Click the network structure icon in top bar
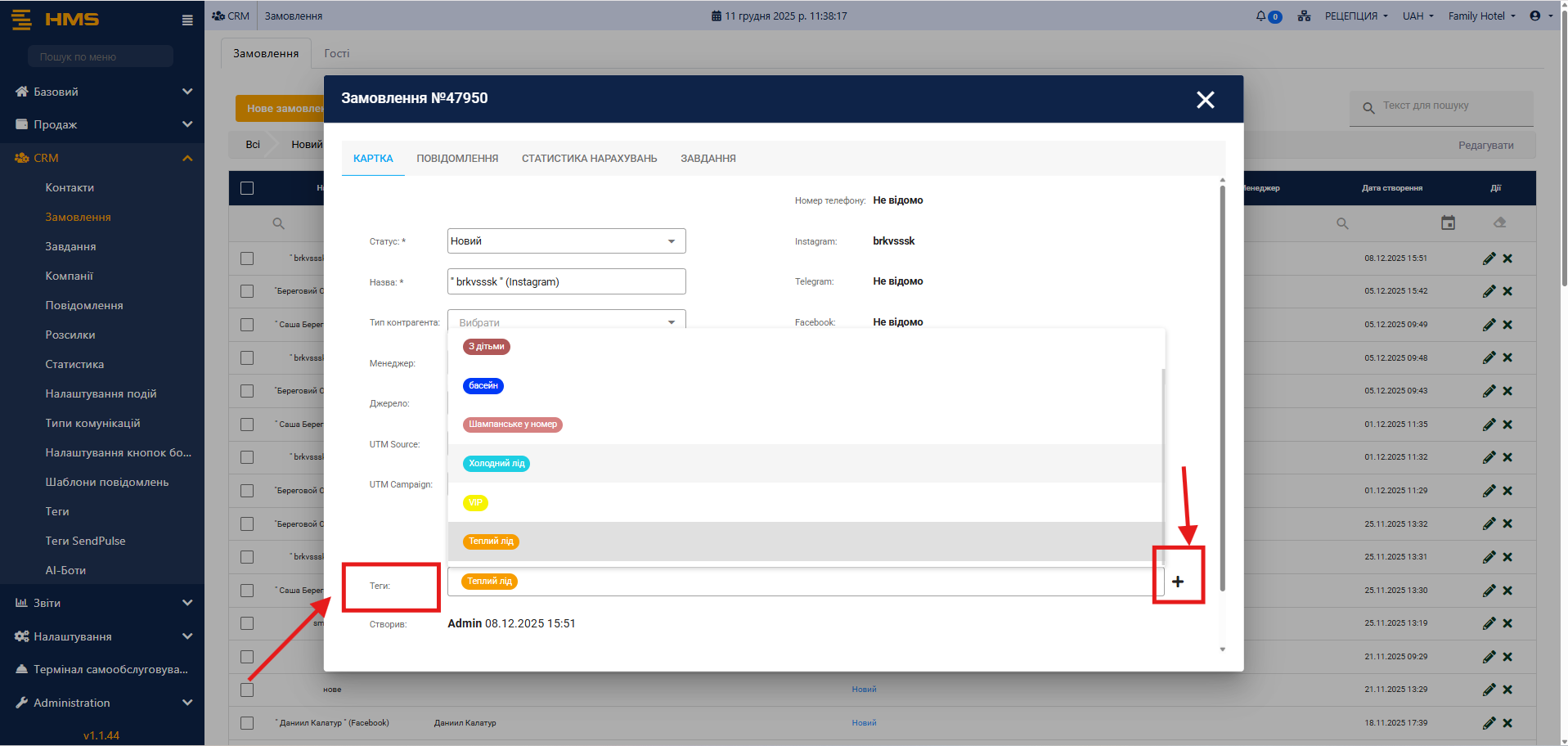The width and height of the screenshot is (1568, 746). pos(1304,16)
